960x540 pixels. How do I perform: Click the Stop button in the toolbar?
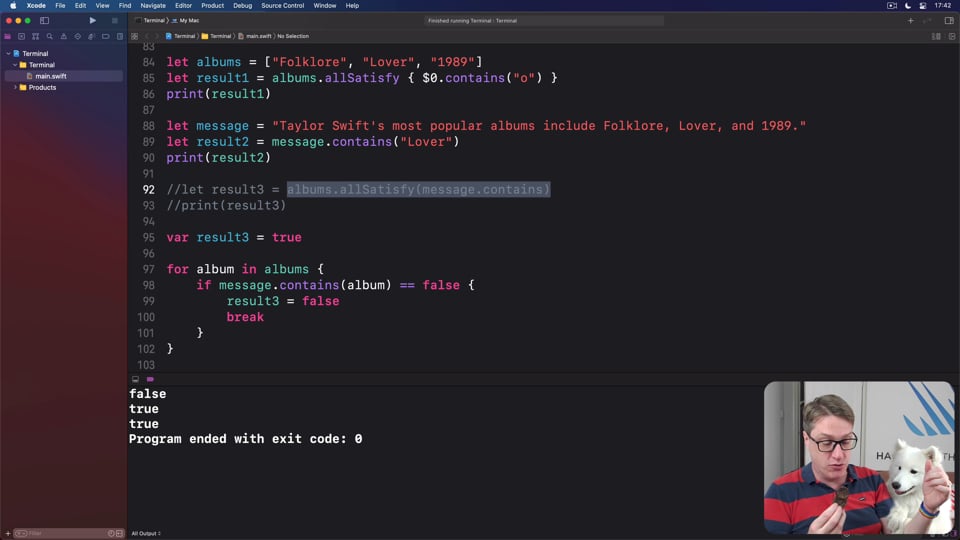pyautogui.click(x=114, y=20)
